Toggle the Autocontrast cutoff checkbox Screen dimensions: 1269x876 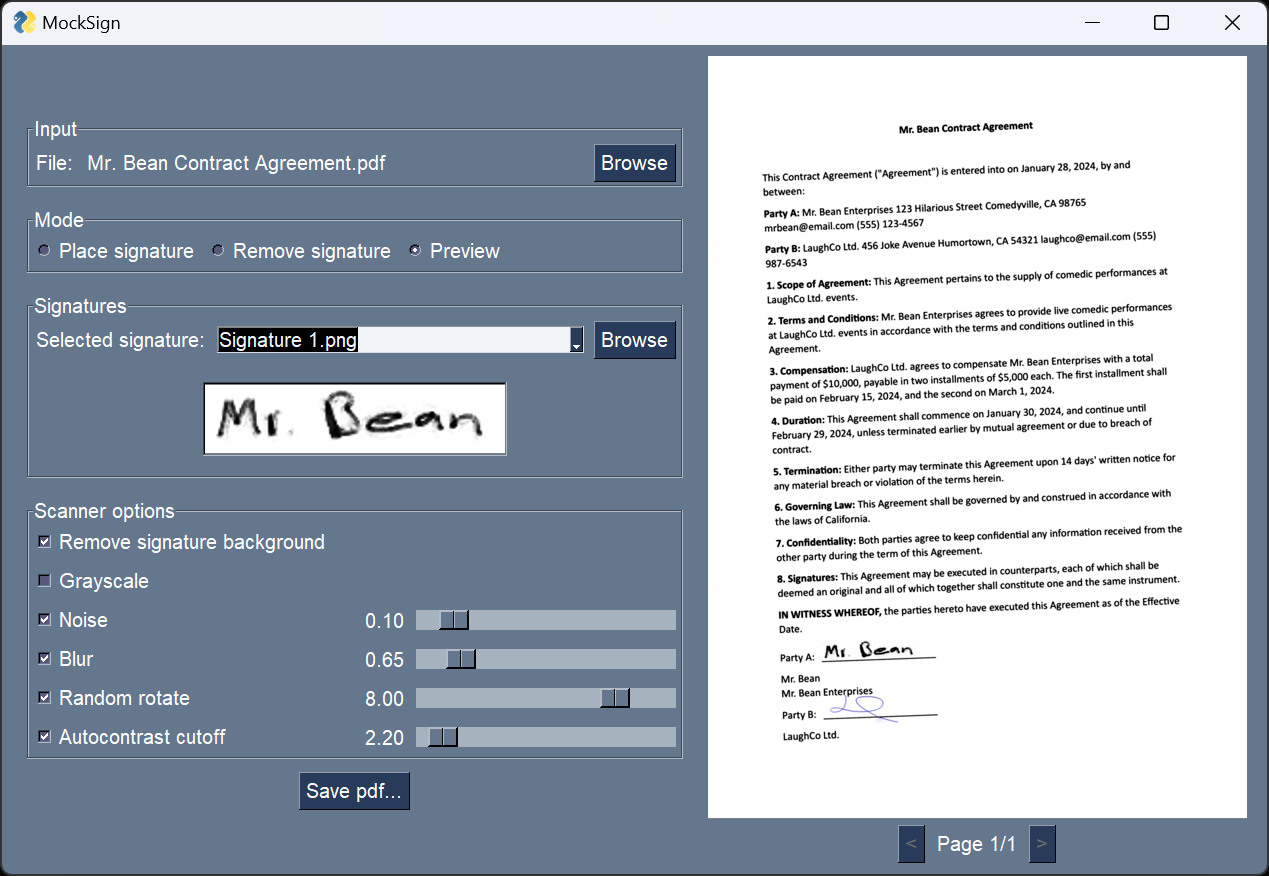(x=44, y=737)
